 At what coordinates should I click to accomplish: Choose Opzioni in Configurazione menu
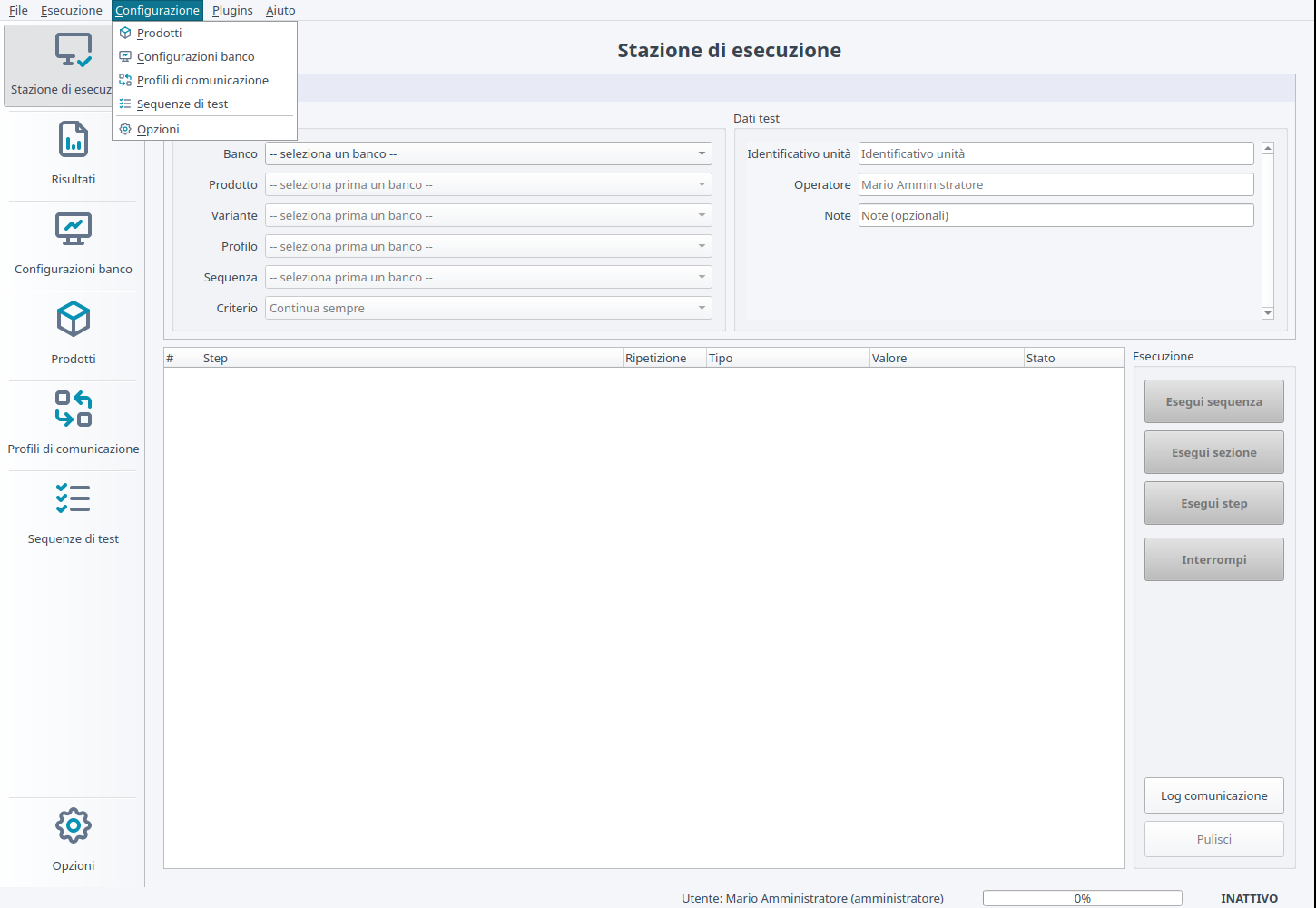coord(204,129)
